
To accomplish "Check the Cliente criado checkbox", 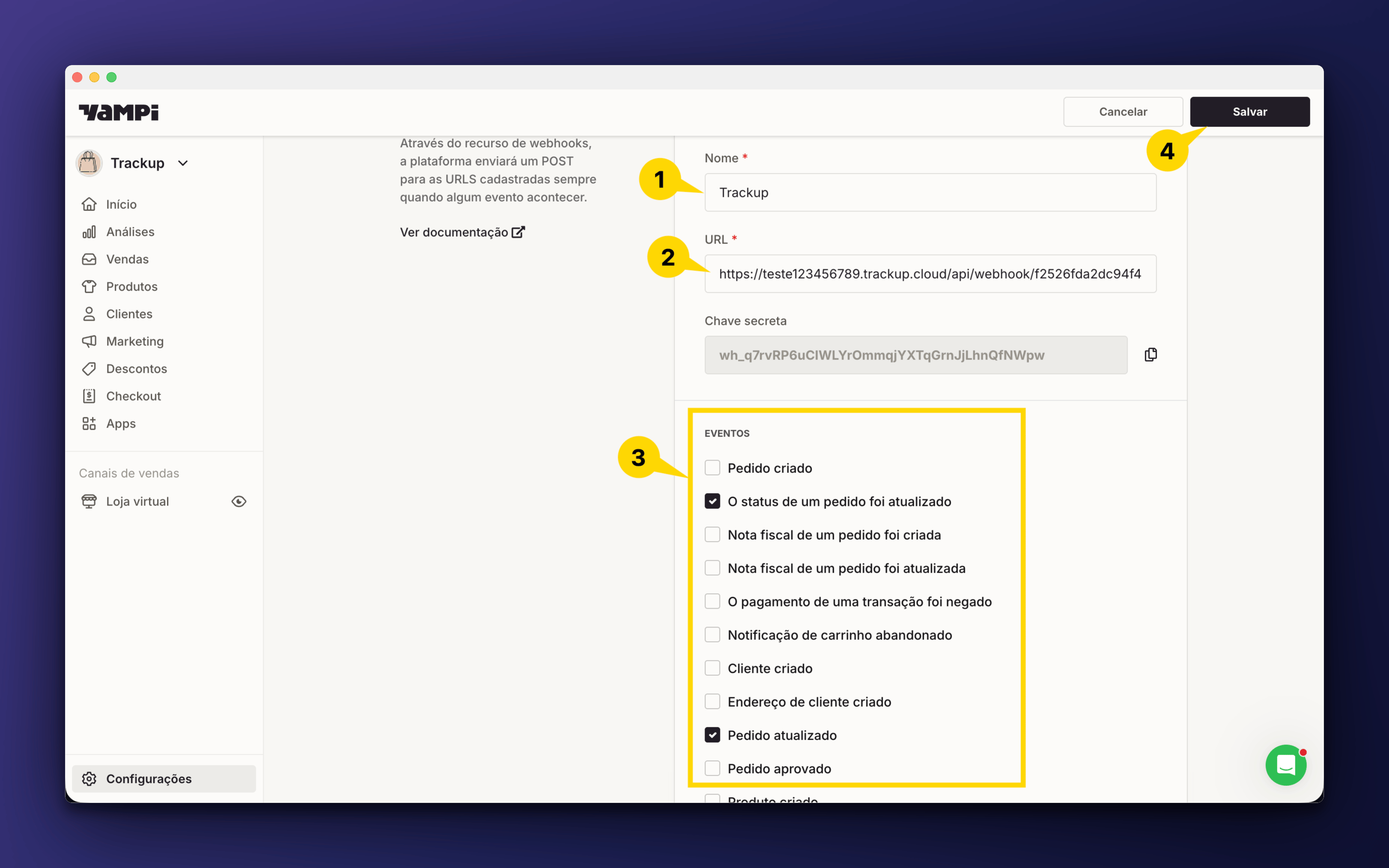I will pos(712,668).
